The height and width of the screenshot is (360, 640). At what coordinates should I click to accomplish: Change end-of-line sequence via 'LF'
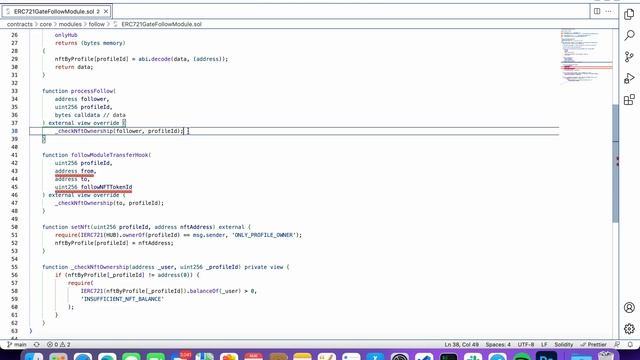coord(544,344)
